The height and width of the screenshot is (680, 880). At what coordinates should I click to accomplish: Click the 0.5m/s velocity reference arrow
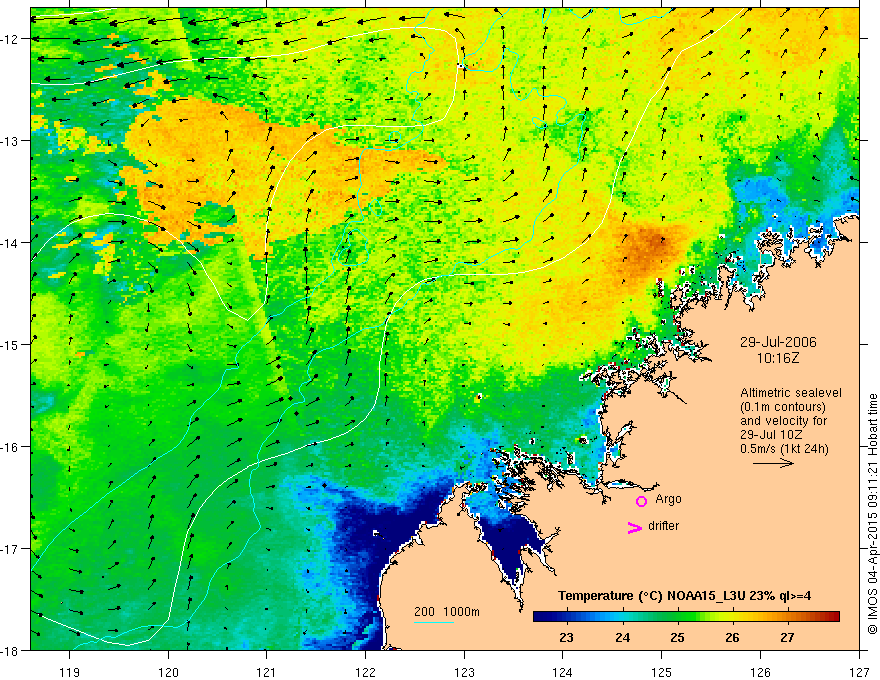[773, 463]
